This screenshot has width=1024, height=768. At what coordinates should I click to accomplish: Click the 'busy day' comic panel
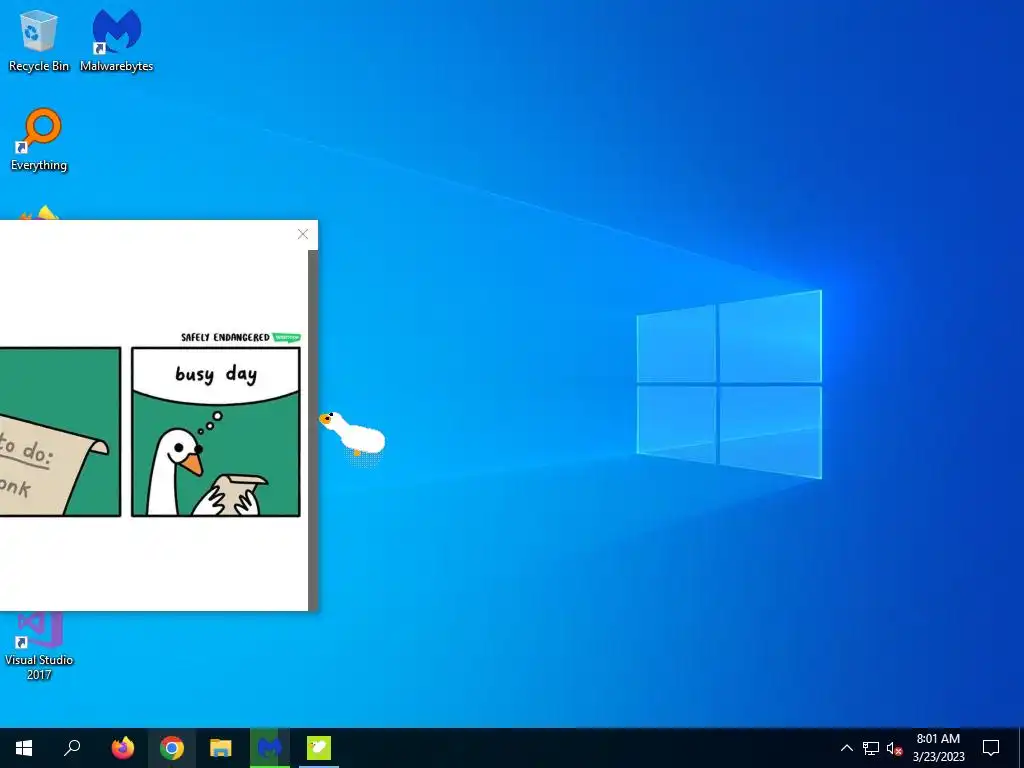tap(216, 432)
